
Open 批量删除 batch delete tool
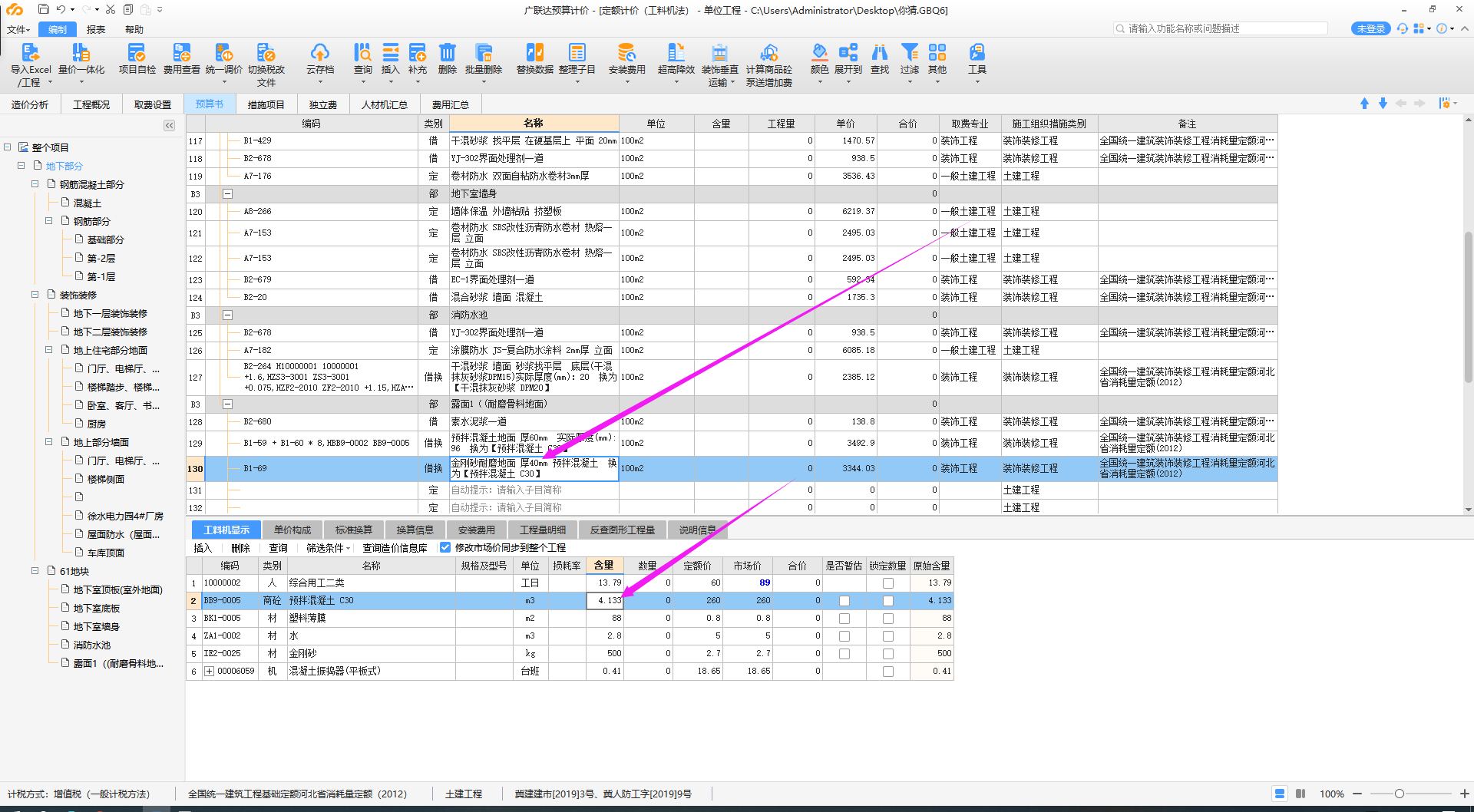[x=483, y=52]
